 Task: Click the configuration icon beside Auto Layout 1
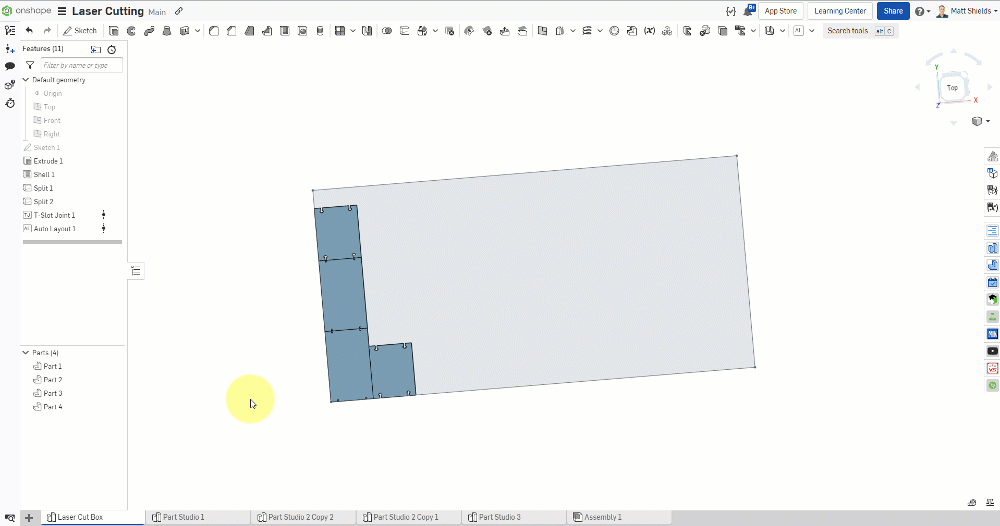103,228
